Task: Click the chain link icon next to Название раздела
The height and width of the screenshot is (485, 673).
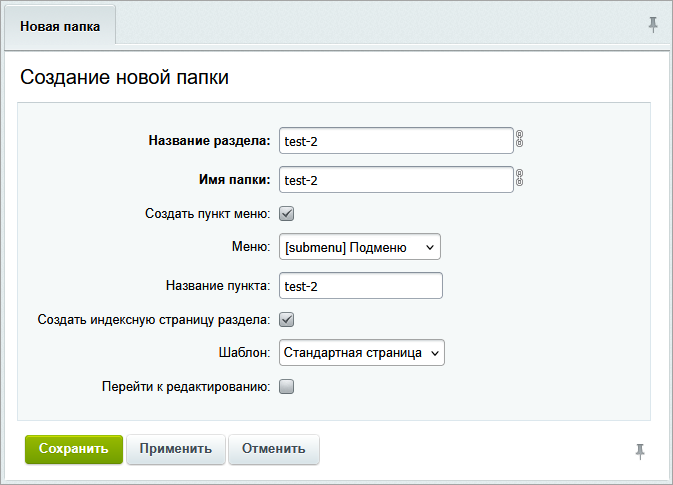Action: 519,140
